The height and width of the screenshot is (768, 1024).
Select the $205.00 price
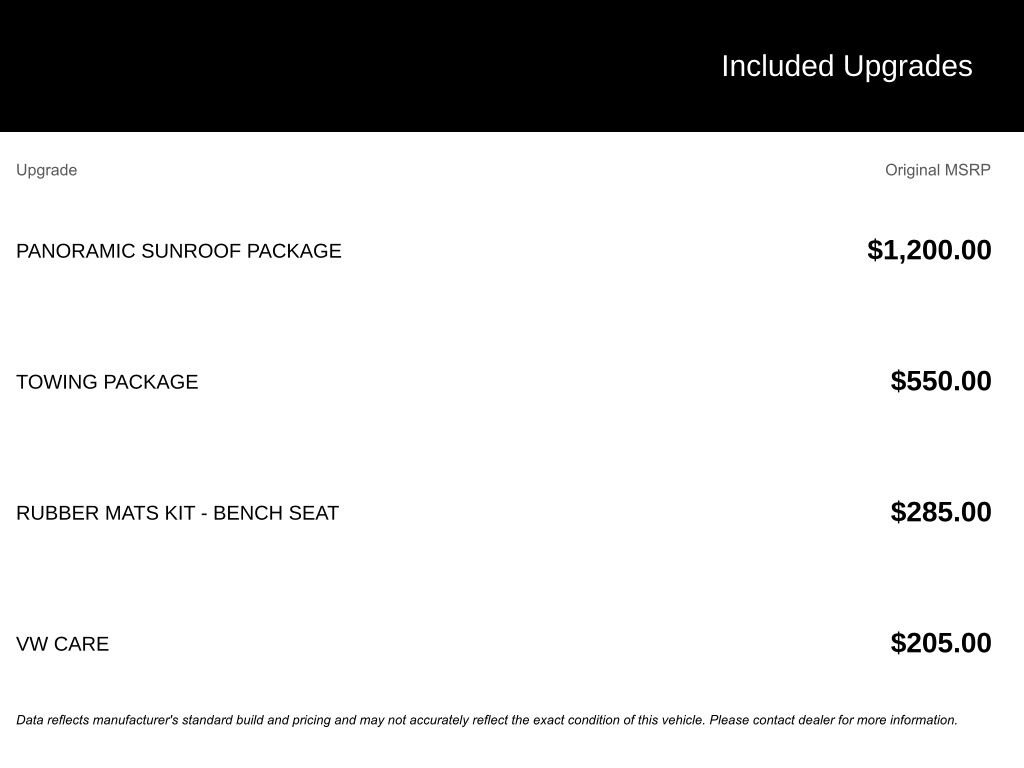coord(940,643)
